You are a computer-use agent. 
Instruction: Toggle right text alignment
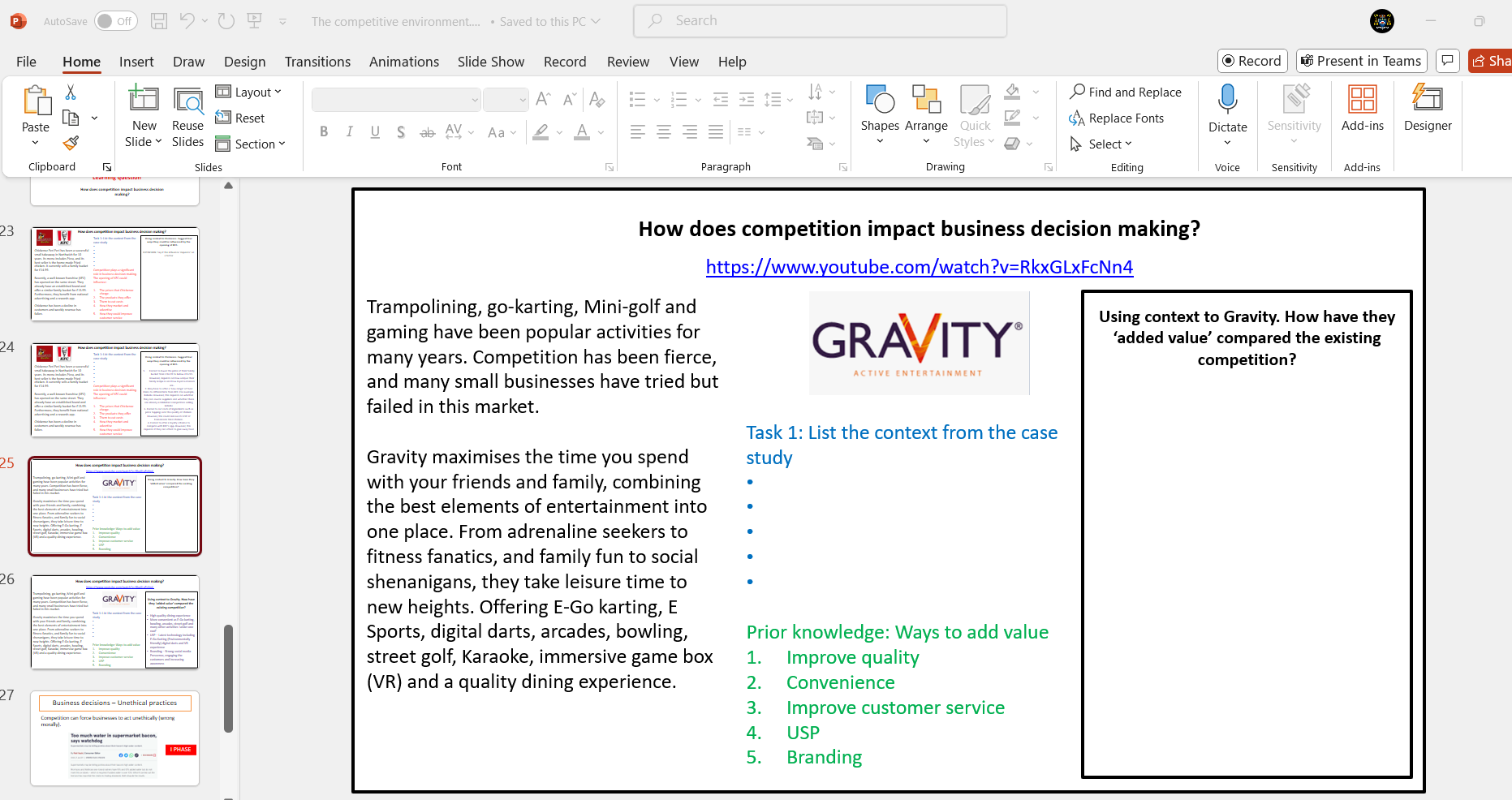click(x=690, y=131)
